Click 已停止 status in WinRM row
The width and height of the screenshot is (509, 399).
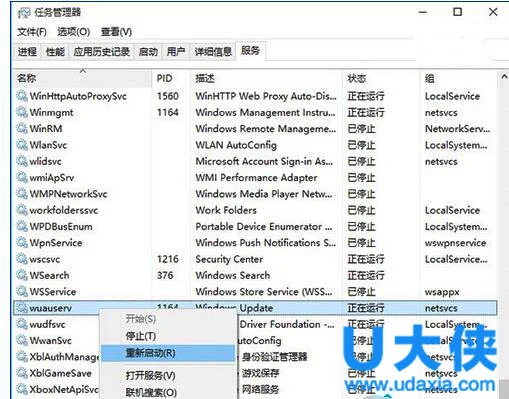[361, 129]
